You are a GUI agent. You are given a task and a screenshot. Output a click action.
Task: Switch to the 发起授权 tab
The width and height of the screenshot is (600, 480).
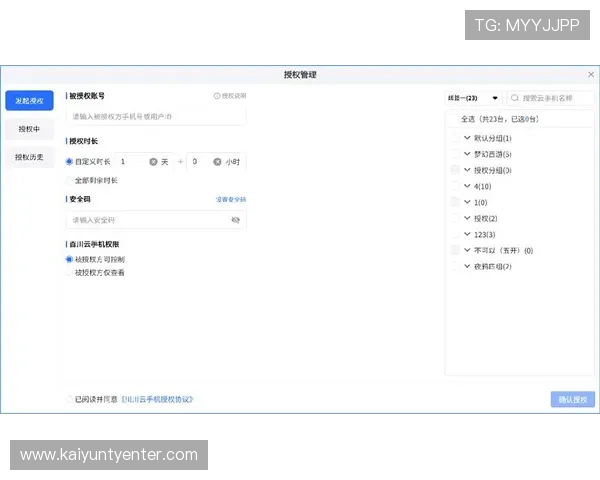click(x=29, y=101)
